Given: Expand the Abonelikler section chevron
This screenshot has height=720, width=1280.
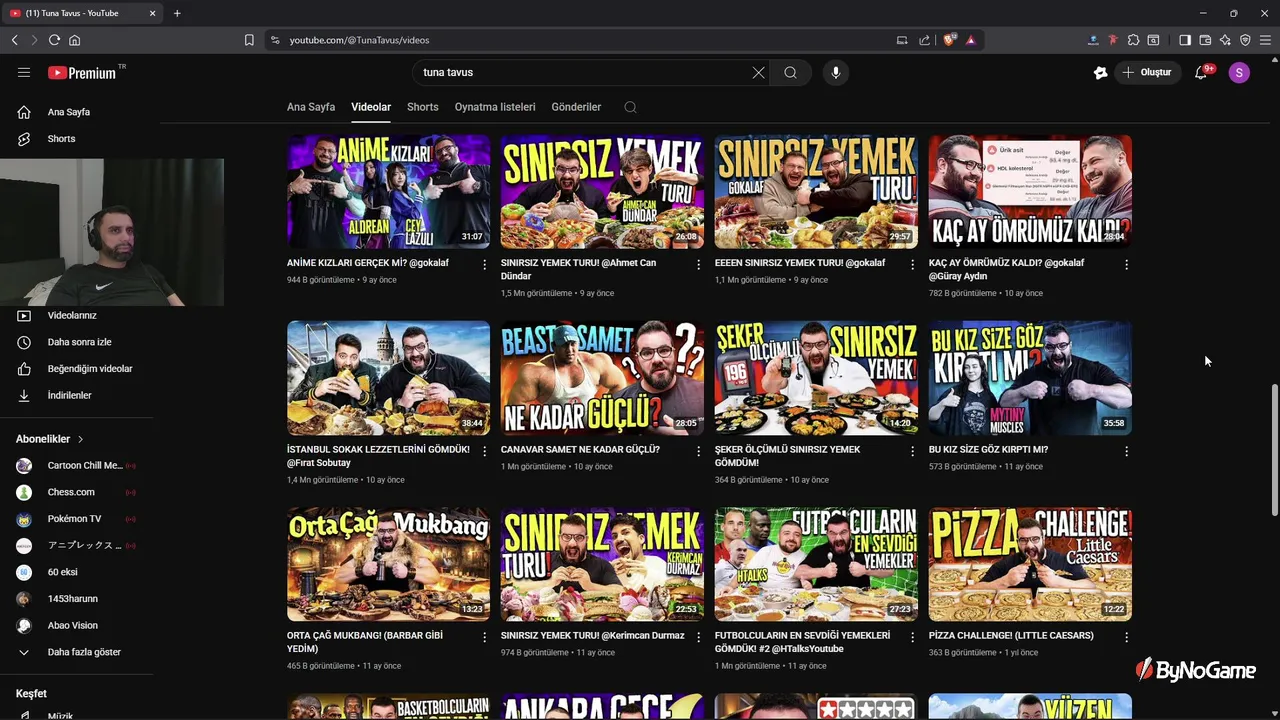Looking at the screenshot, I should click(x=81, y=439).
